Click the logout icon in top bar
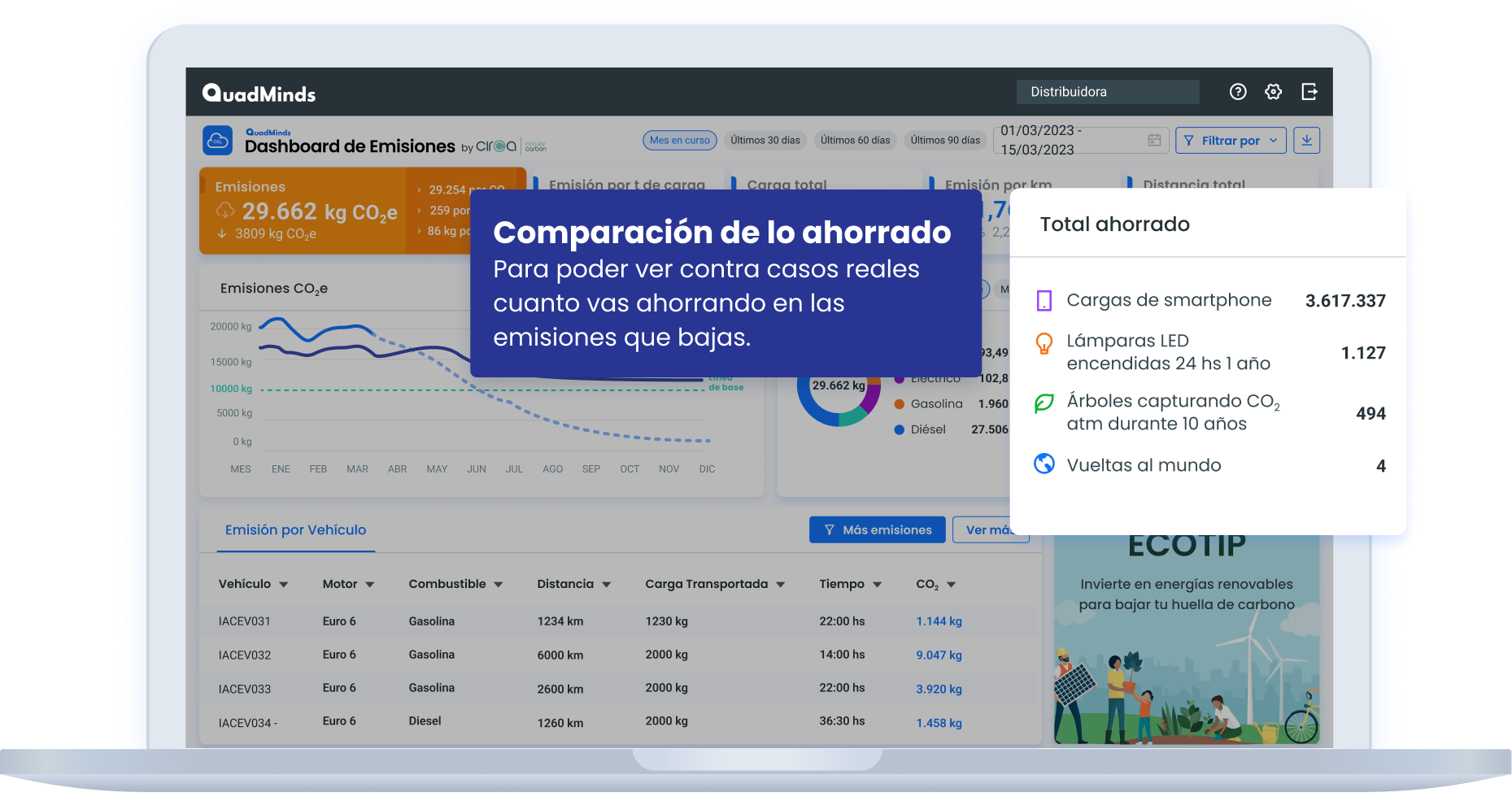The width and height of the screenshot is (1512, 797). pos(1309,92)
